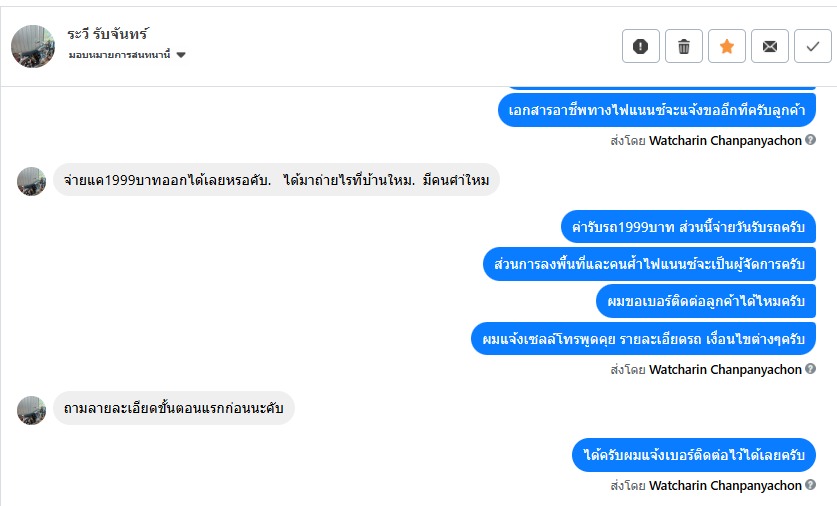Image resolution: width=837 pixels, height=506 pixels.
Task: Click the ได้ครับผมแจ้งเบอร์ติดต่อไว้ได้เลยครับ message bubble
Action: [x=694, y=455]
